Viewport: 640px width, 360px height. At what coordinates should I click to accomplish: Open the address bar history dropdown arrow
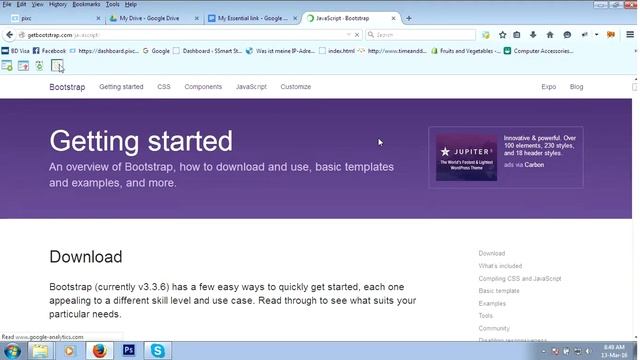point(349,35)
